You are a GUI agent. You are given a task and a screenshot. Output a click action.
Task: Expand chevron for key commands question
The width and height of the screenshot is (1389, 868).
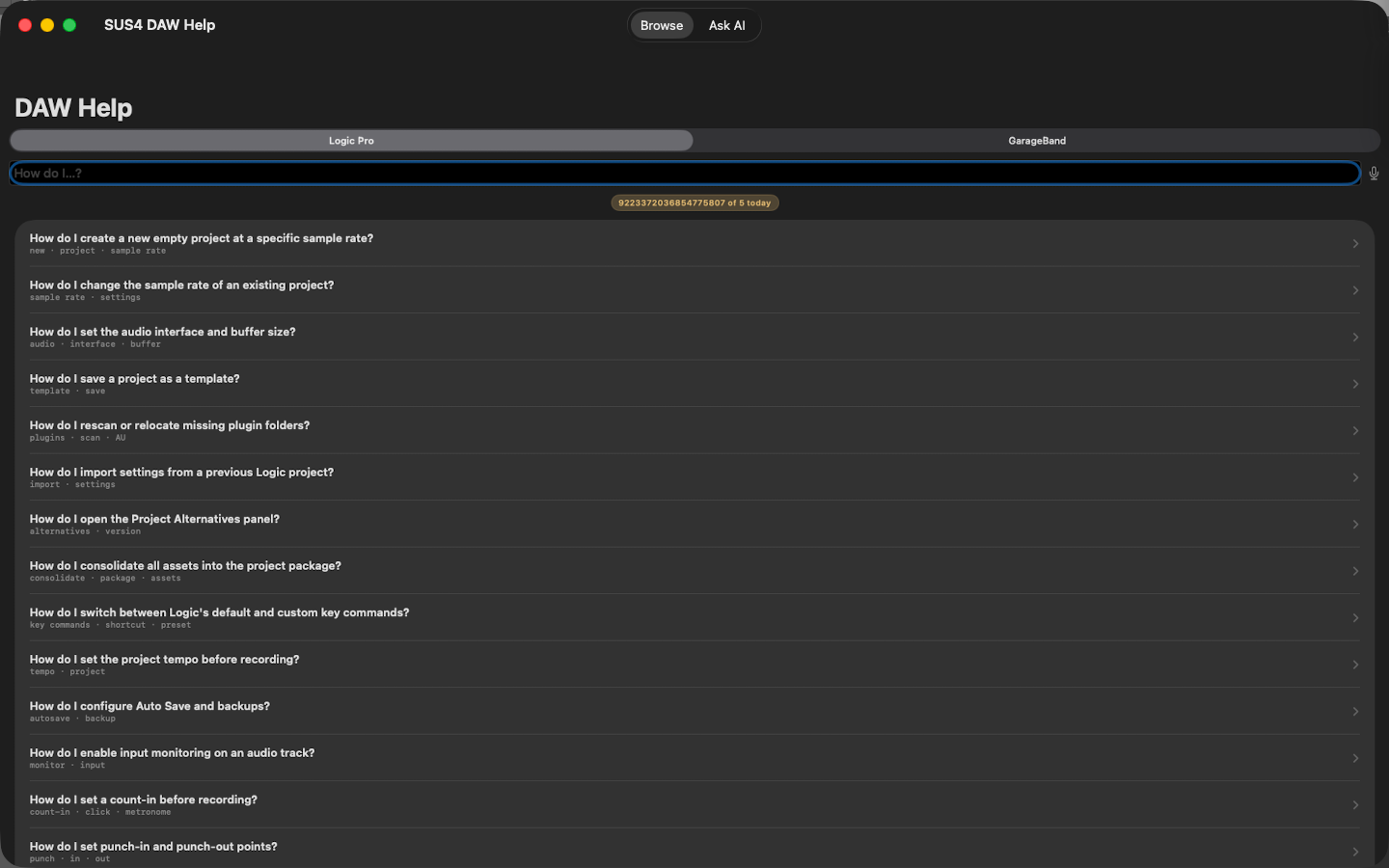pyautogui.click(x=1355, y=618)
